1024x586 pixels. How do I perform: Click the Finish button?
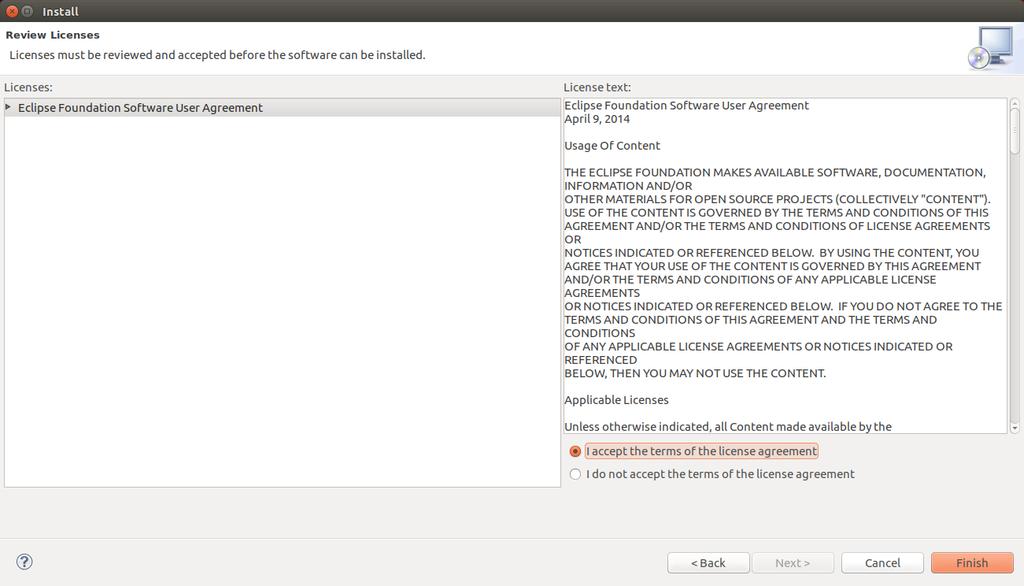click(972, 562)
